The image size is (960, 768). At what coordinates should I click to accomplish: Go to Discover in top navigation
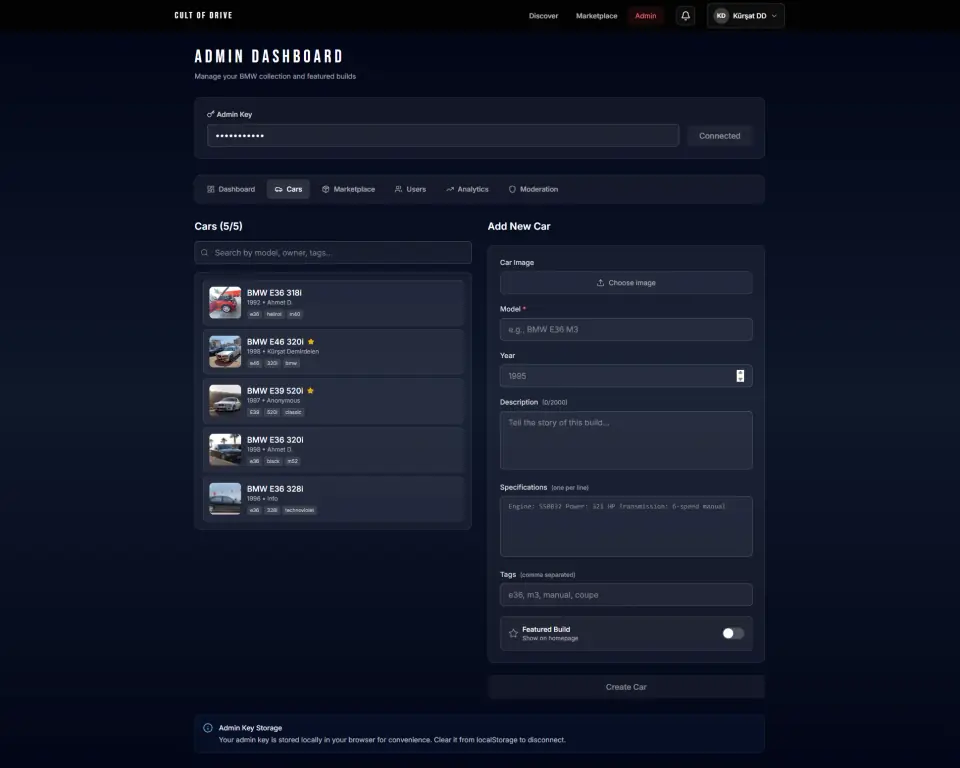tap(544, 16)
